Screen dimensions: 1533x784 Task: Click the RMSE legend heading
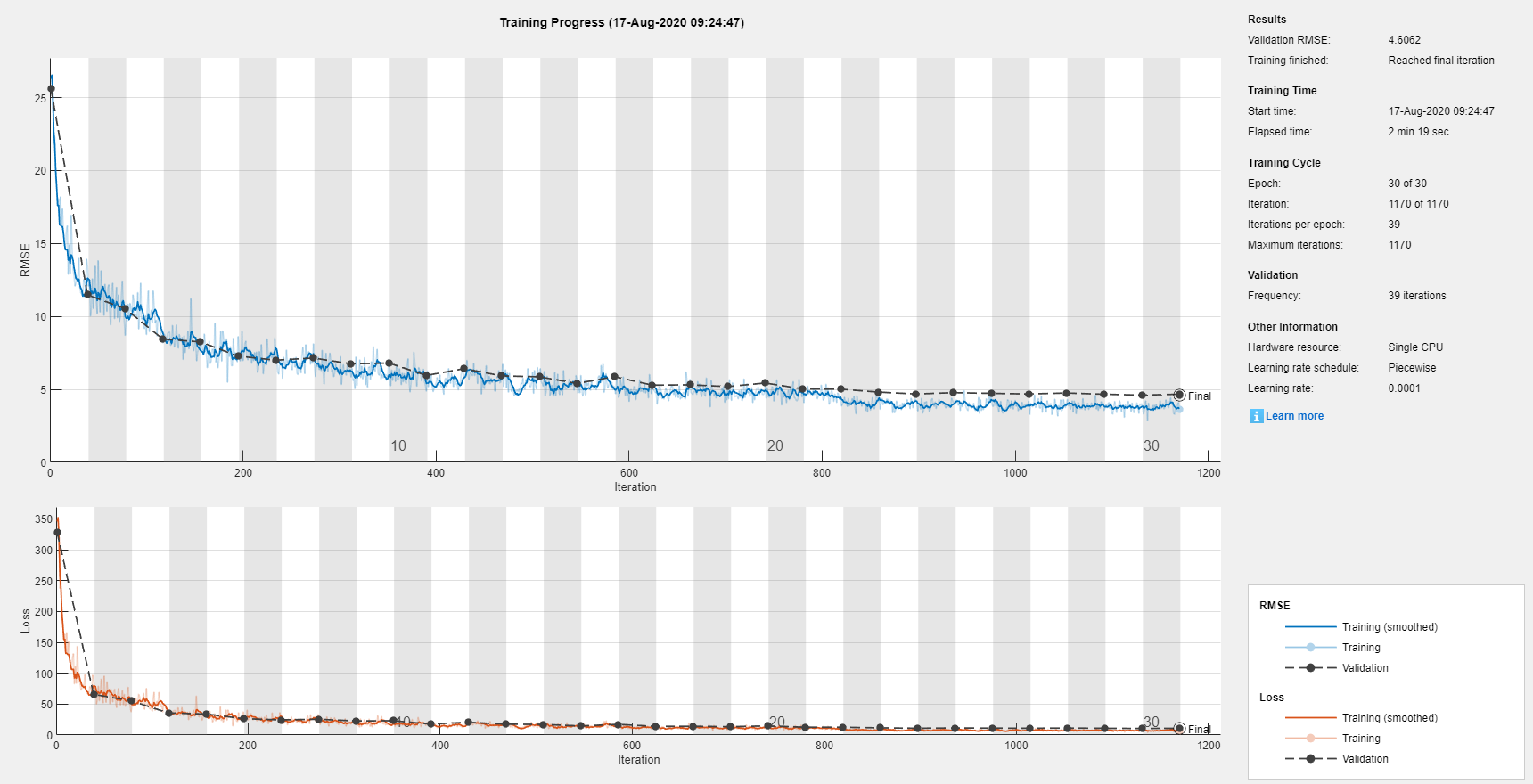pyautogui.click(x=1275, y=606)
